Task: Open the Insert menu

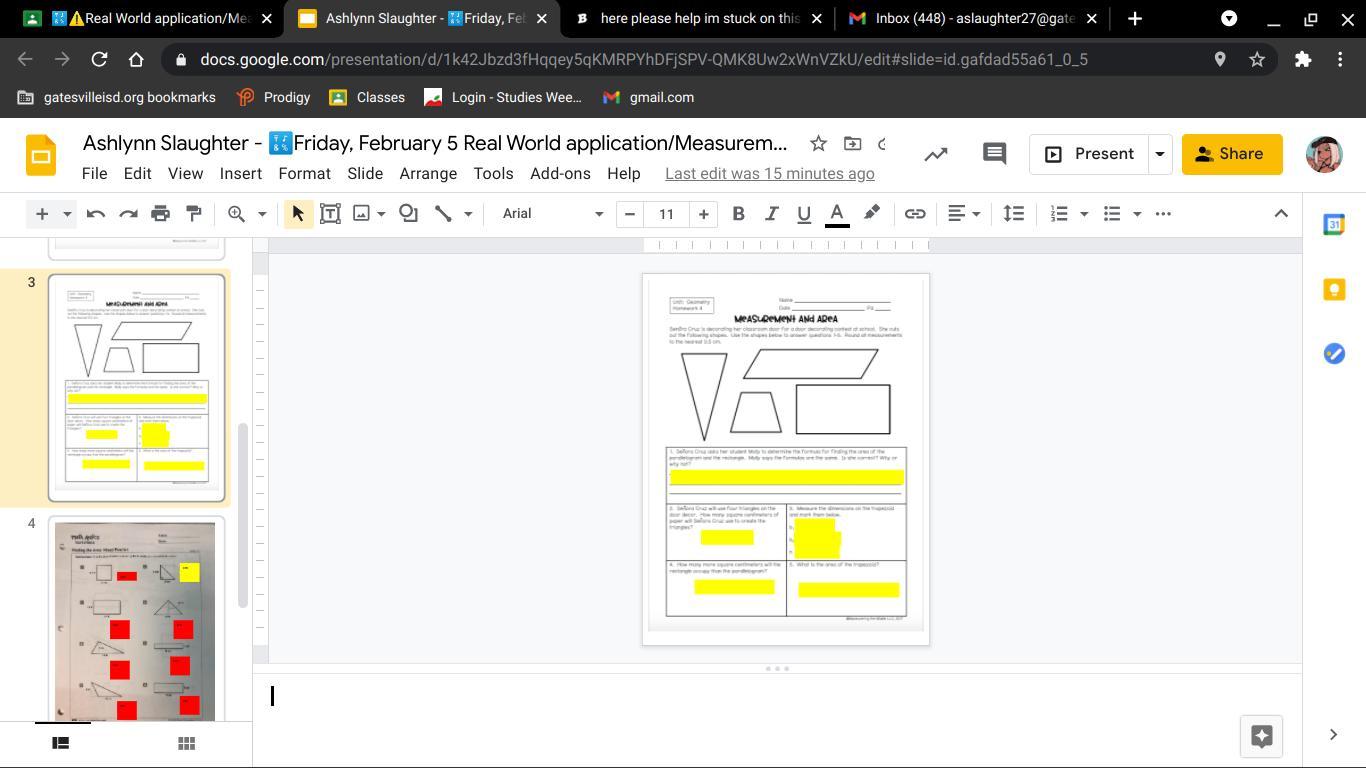Action: [240, 173]
